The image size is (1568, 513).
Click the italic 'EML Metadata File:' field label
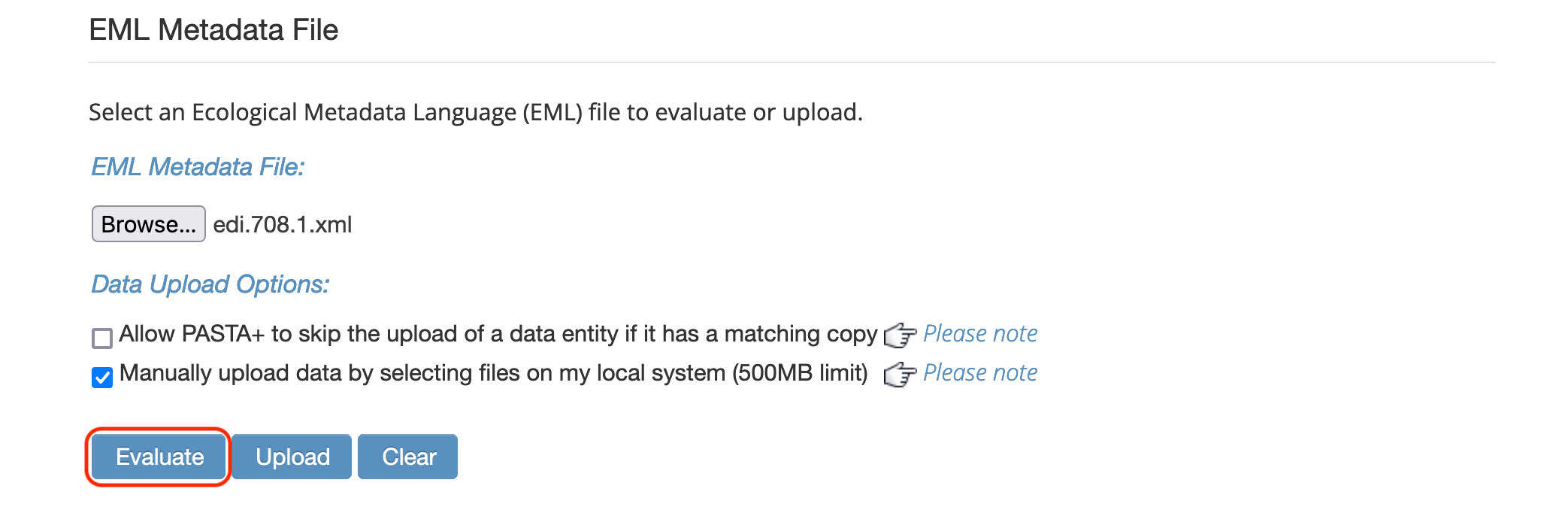[x=198, y=167]
